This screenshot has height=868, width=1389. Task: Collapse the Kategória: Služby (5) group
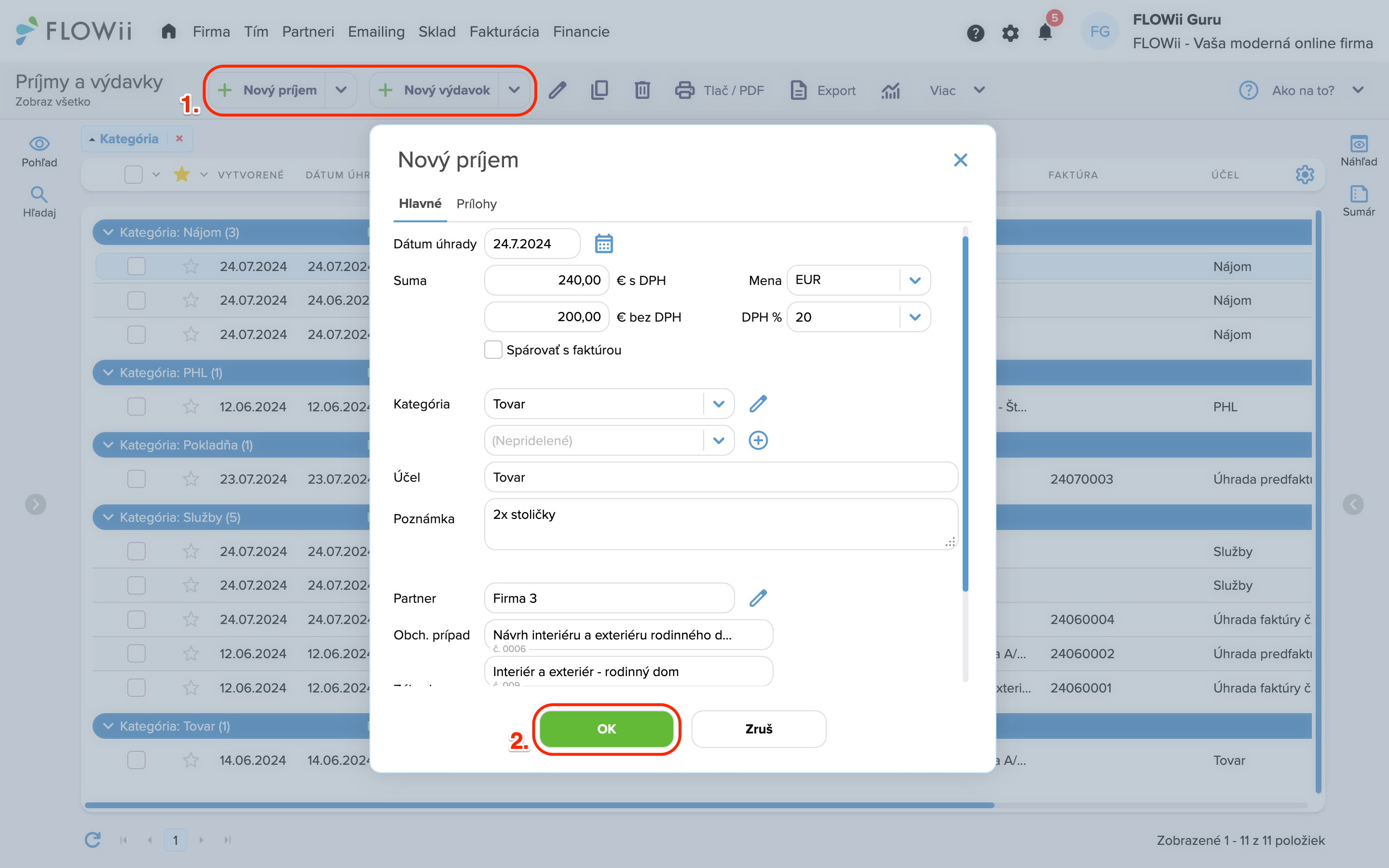[108, 516]
